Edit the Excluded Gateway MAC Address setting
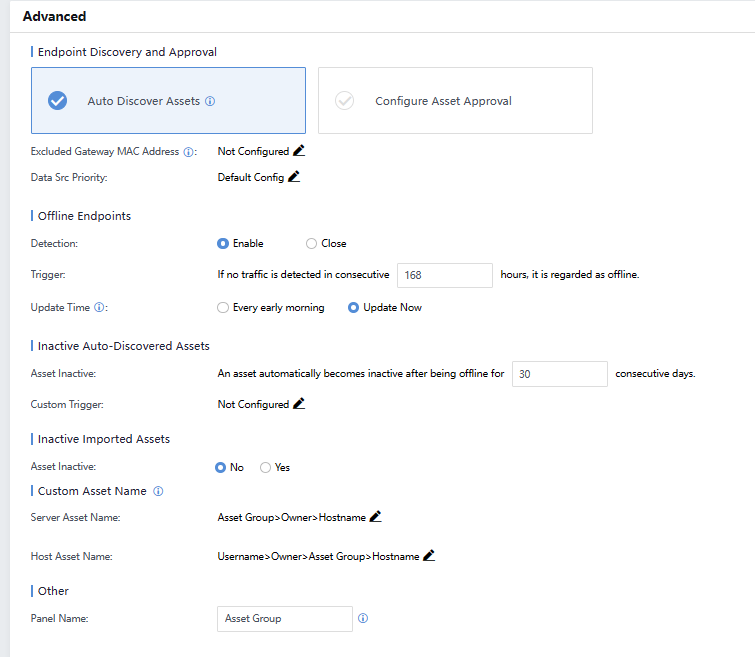755x657 pixels. (x=298, y=151)
